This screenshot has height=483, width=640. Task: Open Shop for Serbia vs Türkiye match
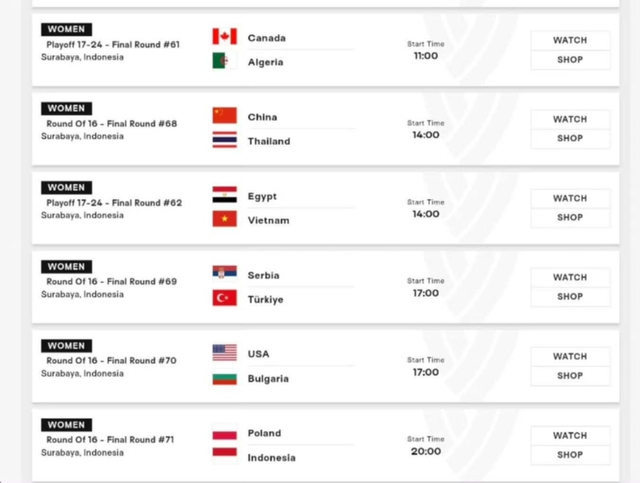click(x=570, y=297)
